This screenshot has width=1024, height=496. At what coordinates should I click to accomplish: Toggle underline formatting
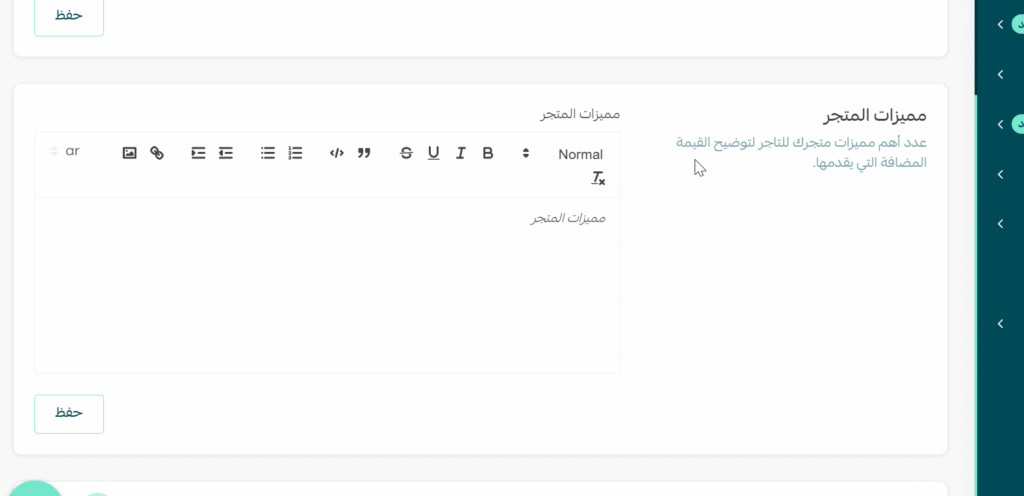(433, 153)
